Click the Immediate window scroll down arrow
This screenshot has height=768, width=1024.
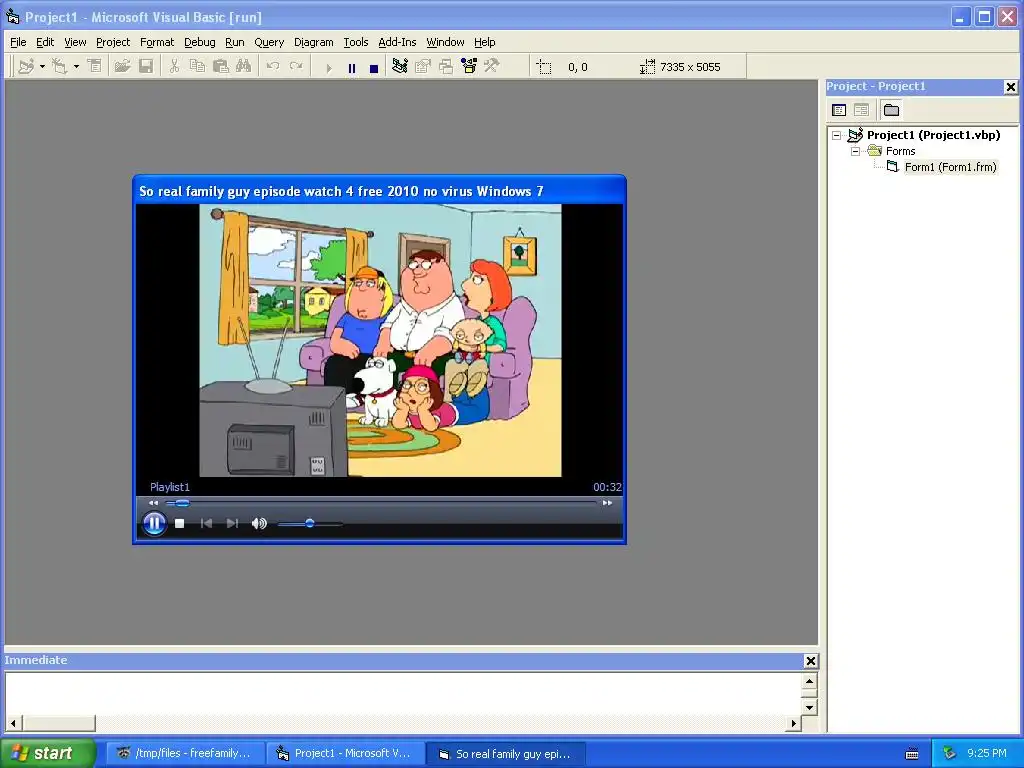tap(809, 708)
